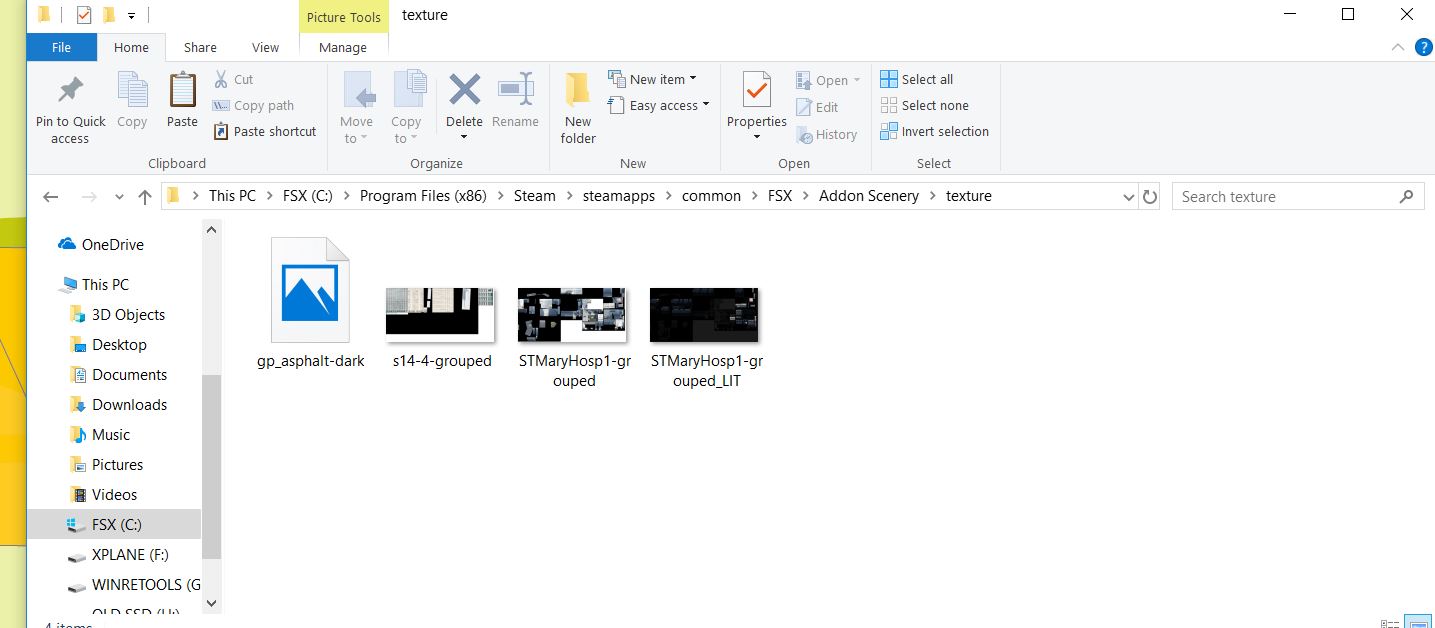Click Paste shortcut button
Image resolution: width=1435 pixels, height=628 pixels.
265,131
